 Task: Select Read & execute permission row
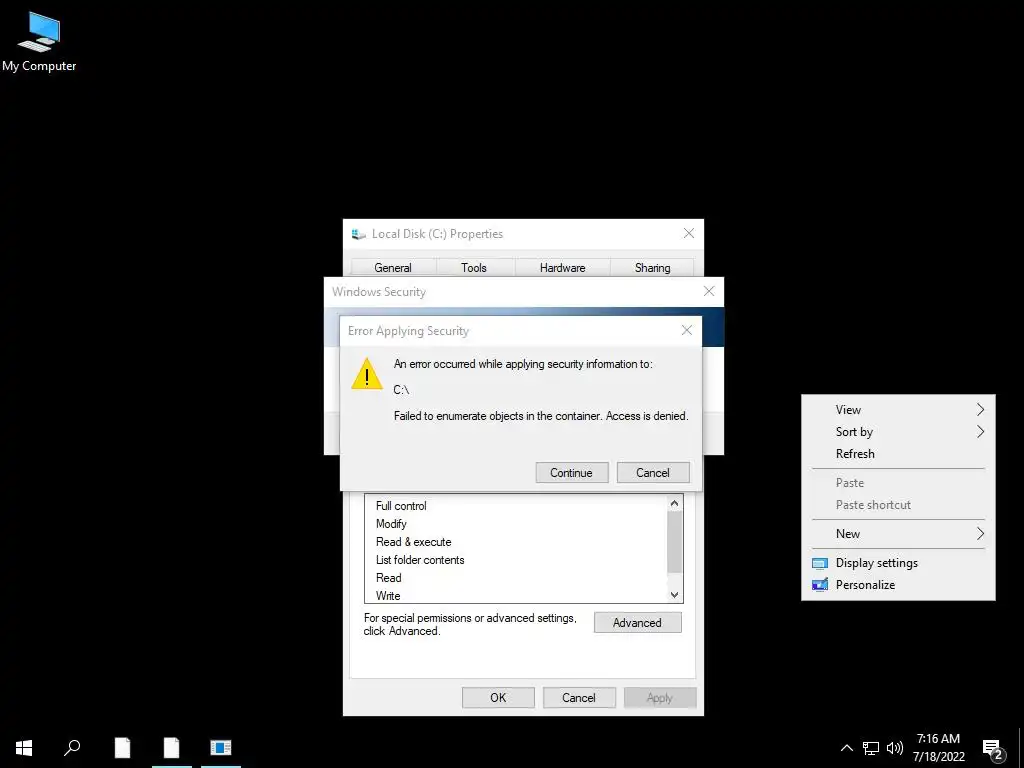coord(516,542)
